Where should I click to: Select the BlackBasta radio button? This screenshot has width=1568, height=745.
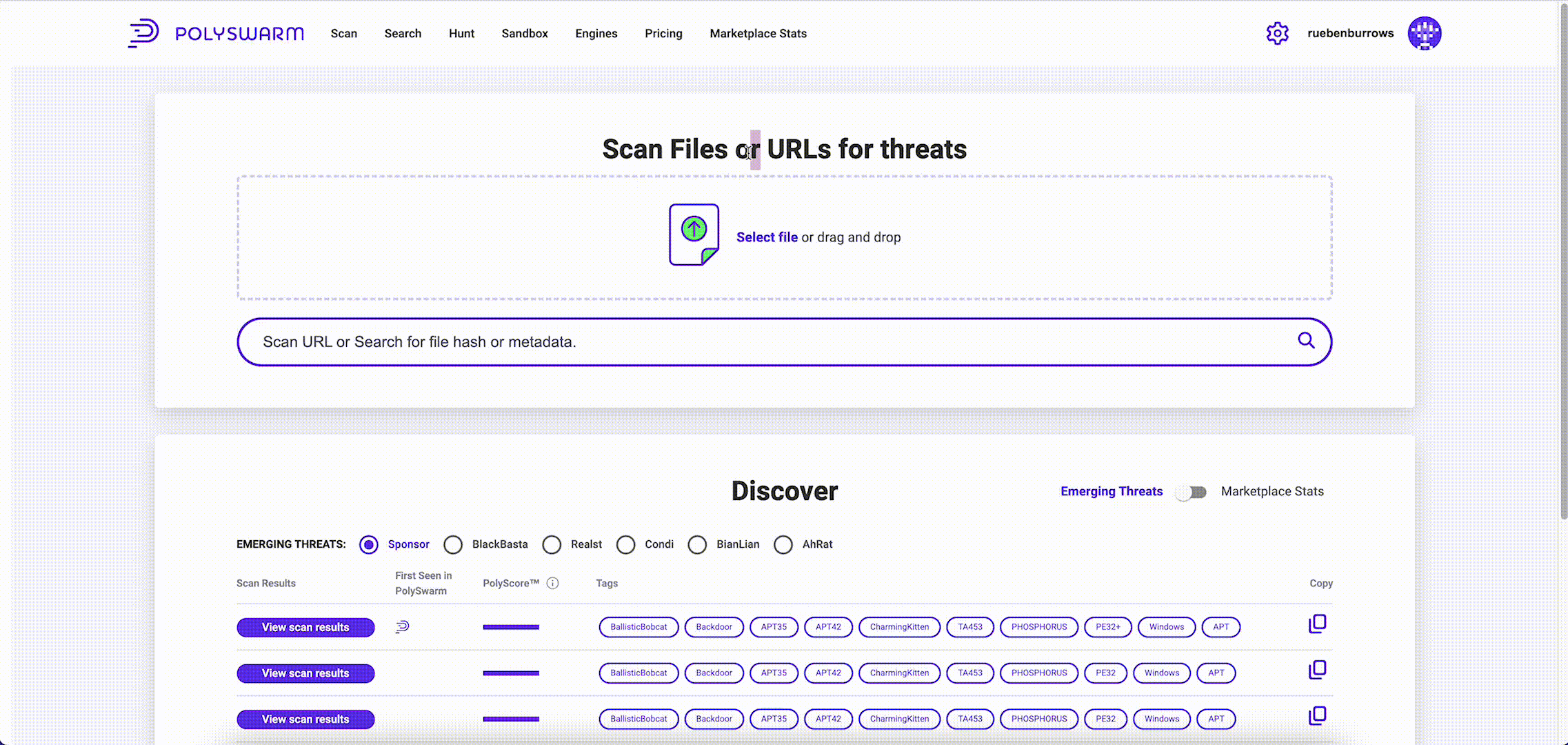(x=453, y=545)
